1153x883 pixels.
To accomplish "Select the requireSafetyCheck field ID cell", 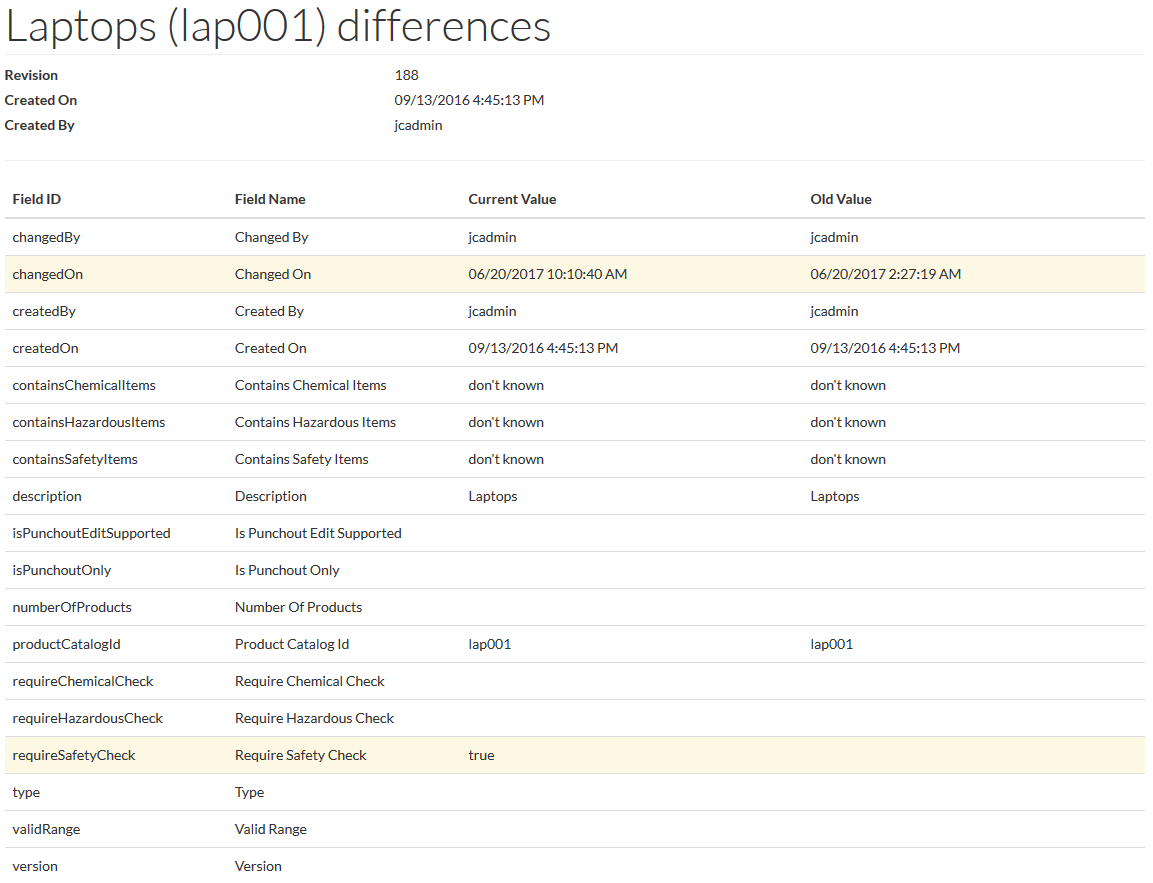I will (73, 755).
